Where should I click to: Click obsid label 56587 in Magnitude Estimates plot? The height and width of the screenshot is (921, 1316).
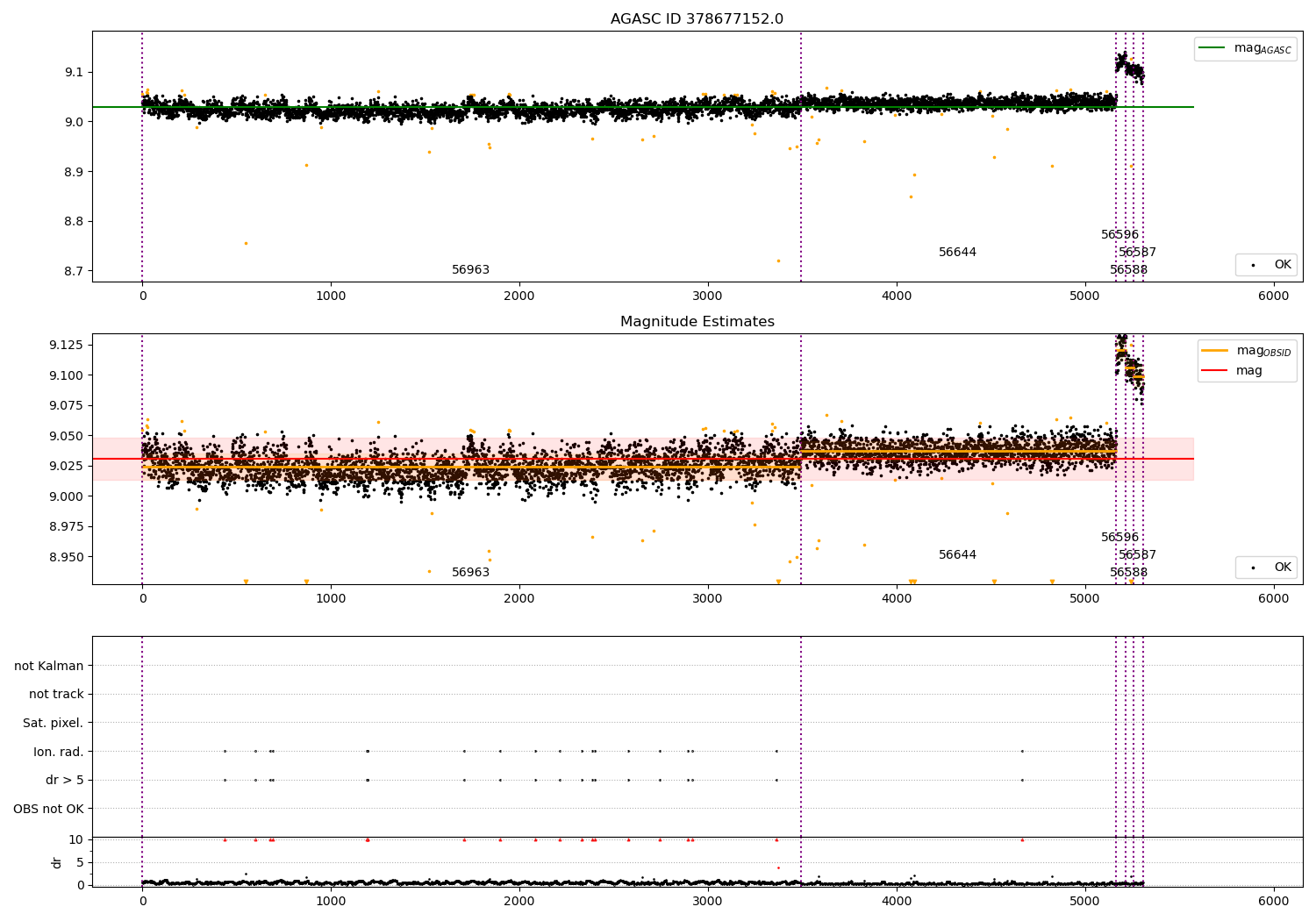click(1138, 555)
